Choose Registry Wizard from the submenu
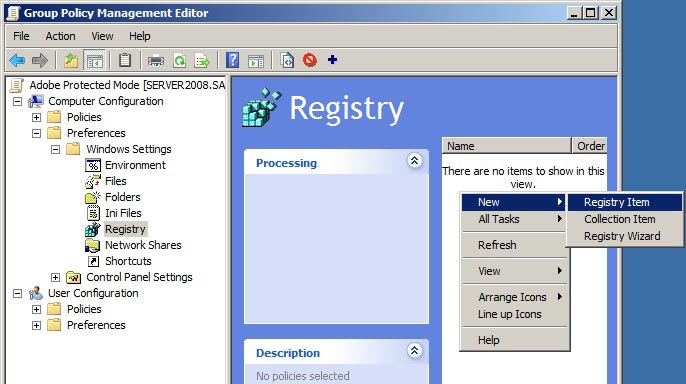 [x=625, y=236]
